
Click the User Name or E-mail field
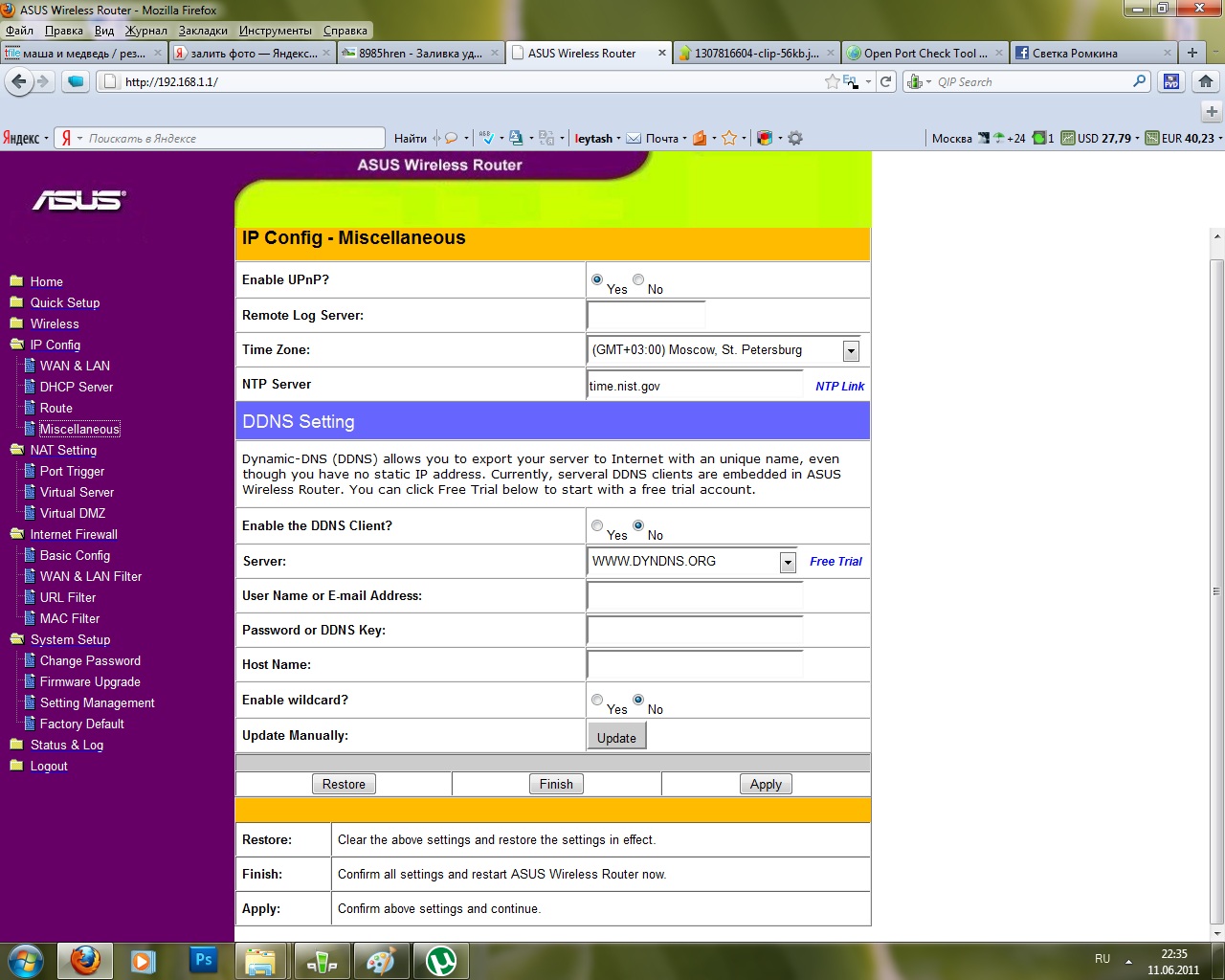coord(695,595)
